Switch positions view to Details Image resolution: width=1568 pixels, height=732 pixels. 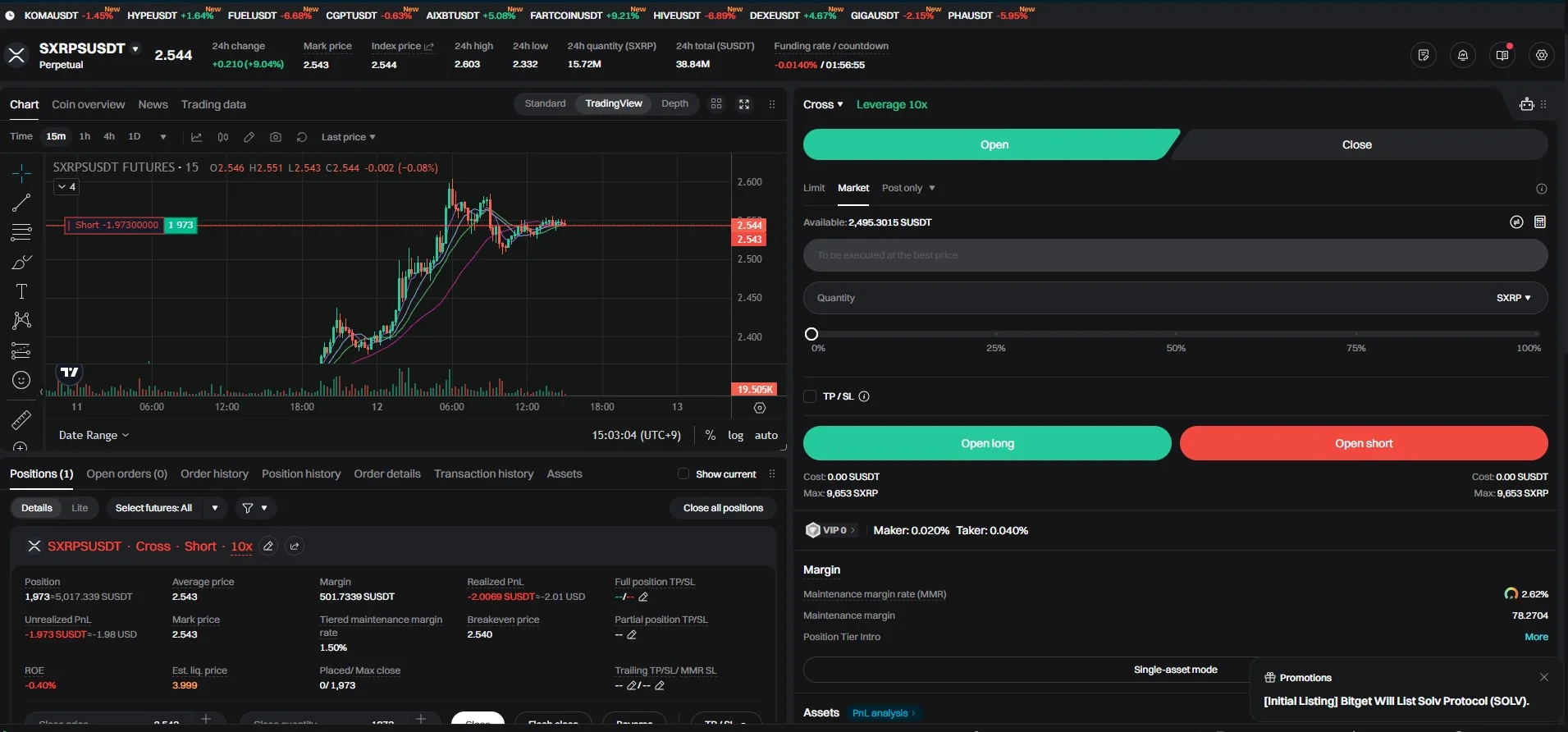(37, 508)
